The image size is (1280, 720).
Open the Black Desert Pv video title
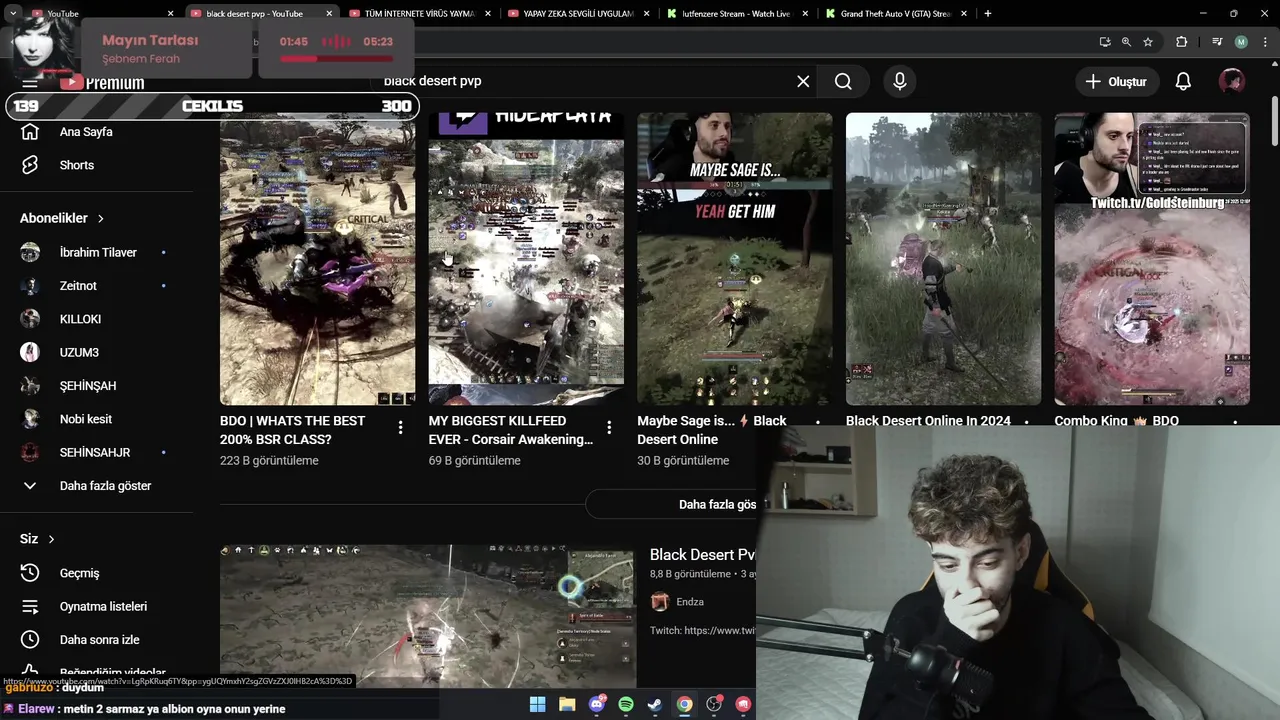[703, 555]
